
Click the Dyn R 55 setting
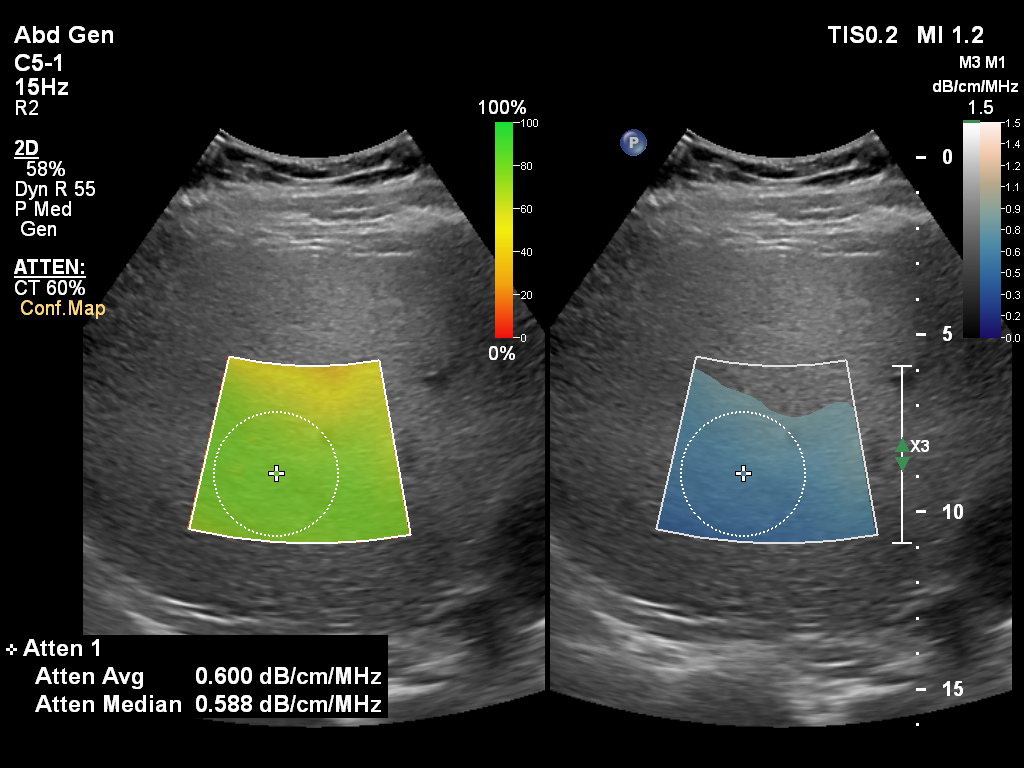[55, 189]
